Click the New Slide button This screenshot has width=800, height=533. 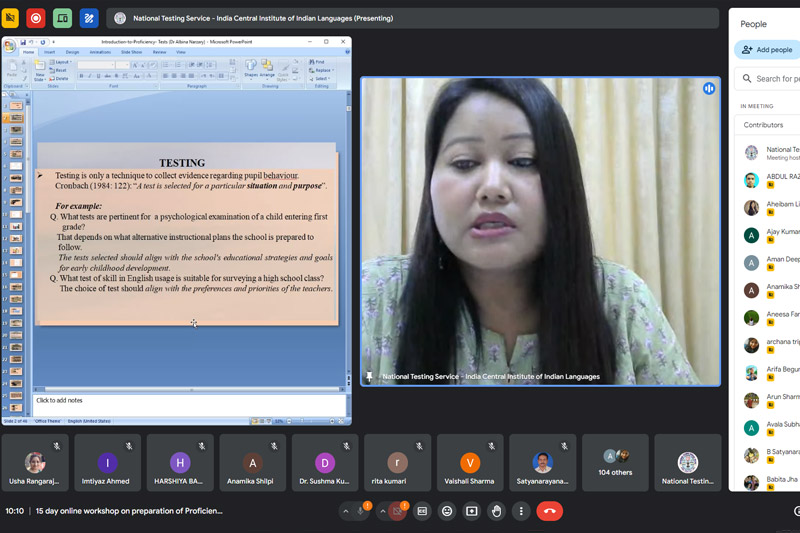(40, 70)
